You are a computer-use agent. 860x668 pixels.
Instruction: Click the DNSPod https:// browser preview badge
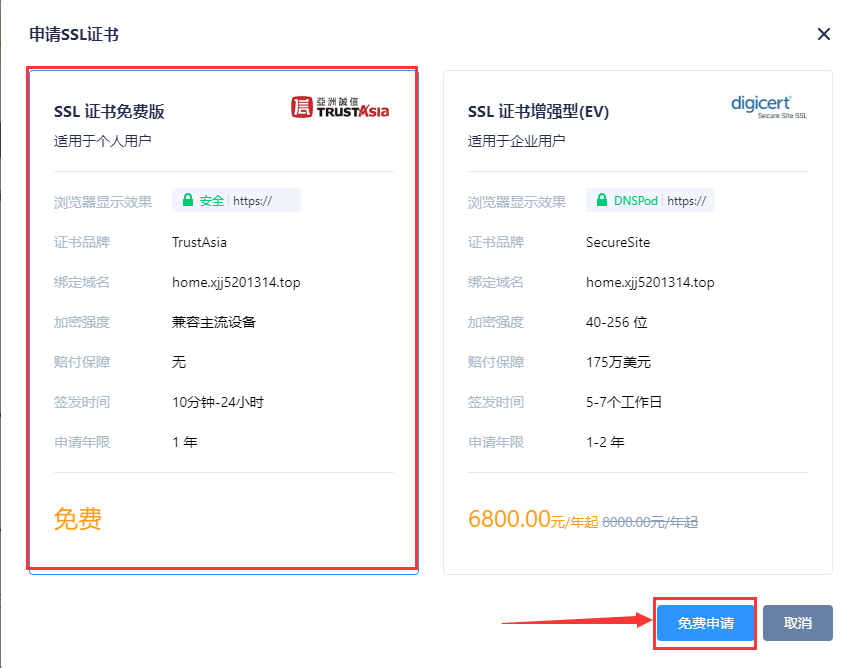click(650, 200)
